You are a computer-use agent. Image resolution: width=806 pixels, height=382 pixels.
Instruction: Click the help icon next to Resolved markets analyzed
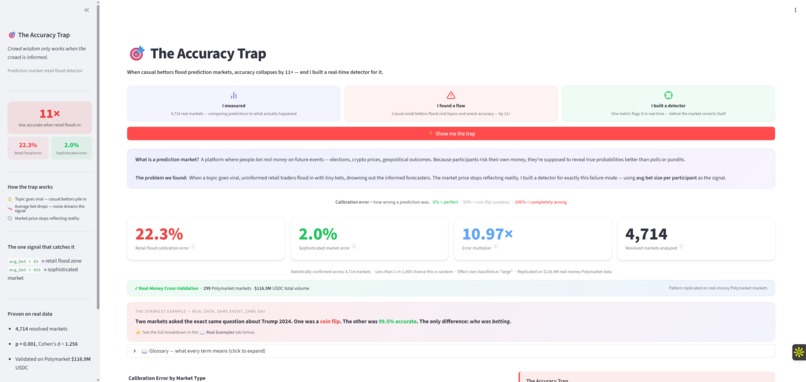[x=681, y=247]
